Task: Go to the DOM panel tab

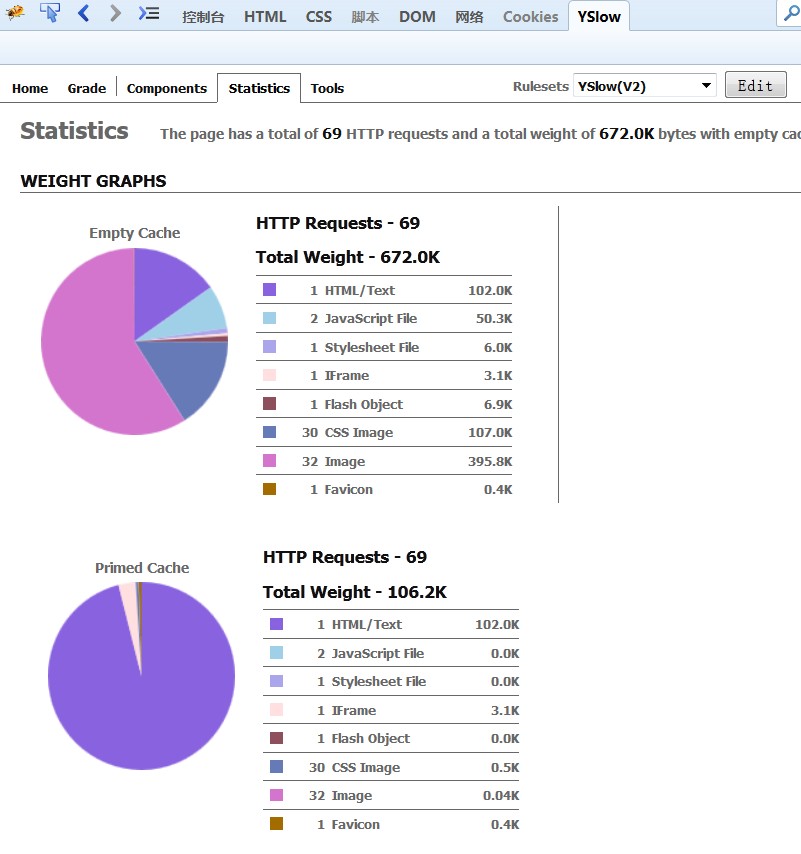Action: [417, 17]
